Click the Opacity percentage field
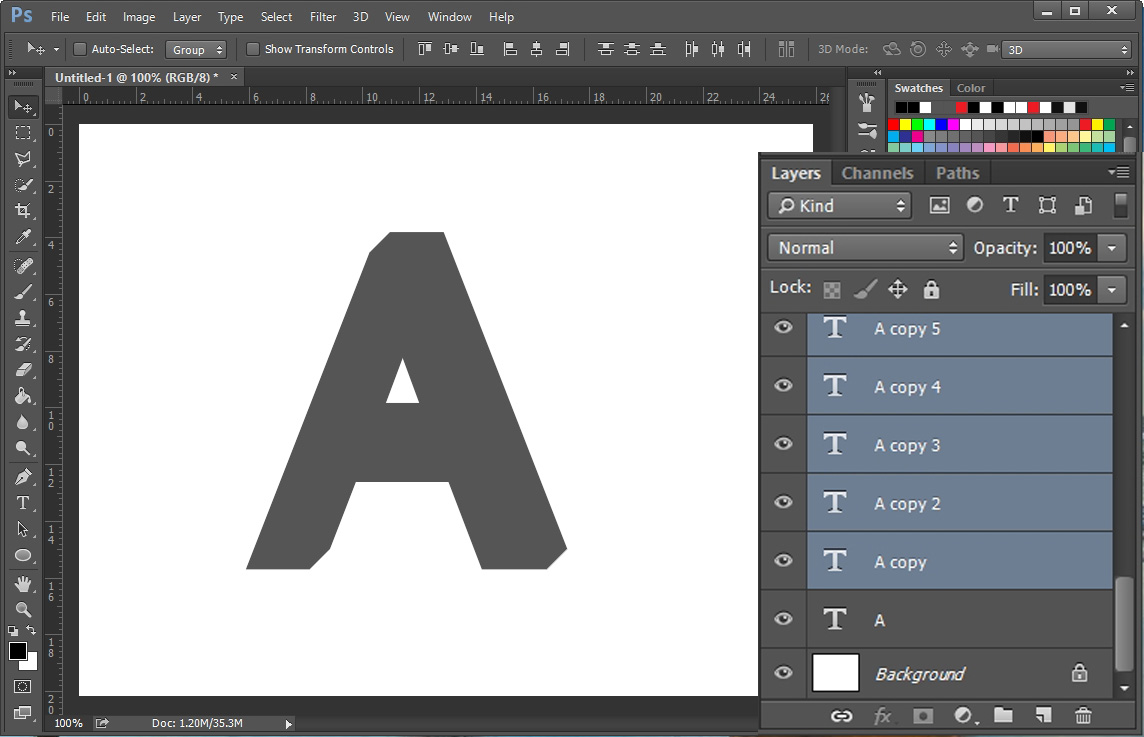 pos(1070,248)
